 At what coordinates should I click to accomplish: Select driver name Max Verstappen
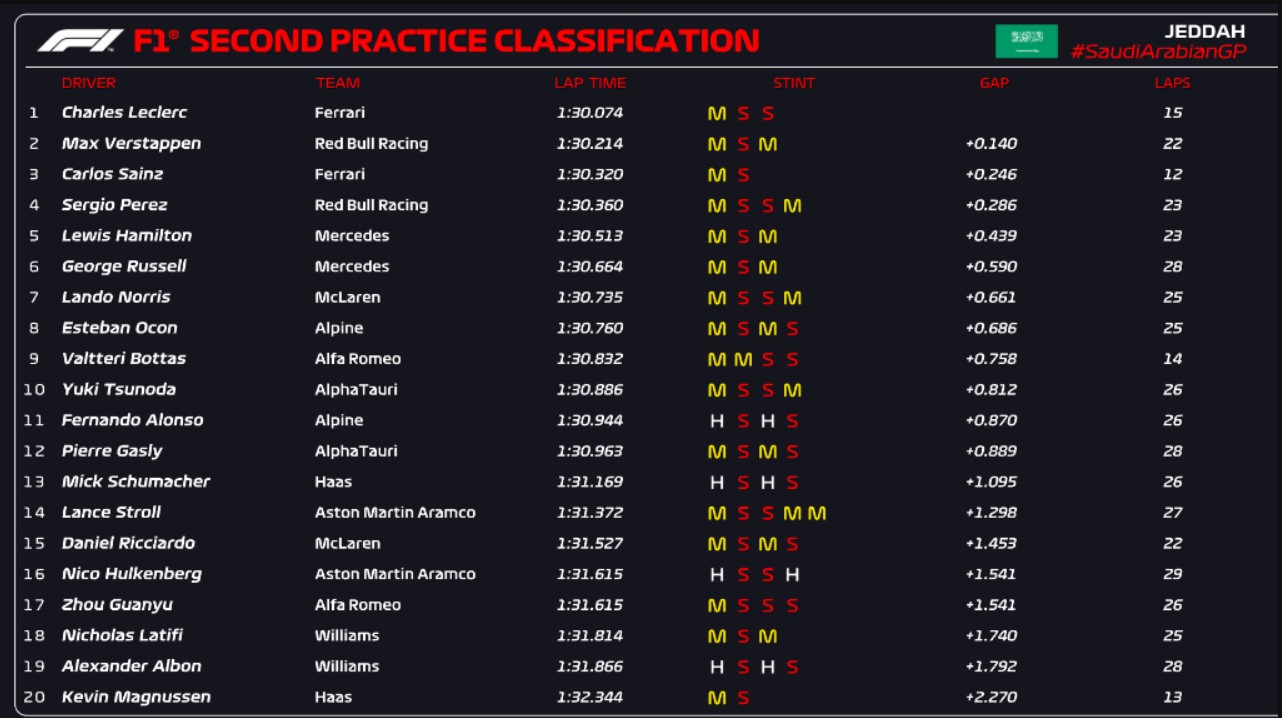(131, 144)
